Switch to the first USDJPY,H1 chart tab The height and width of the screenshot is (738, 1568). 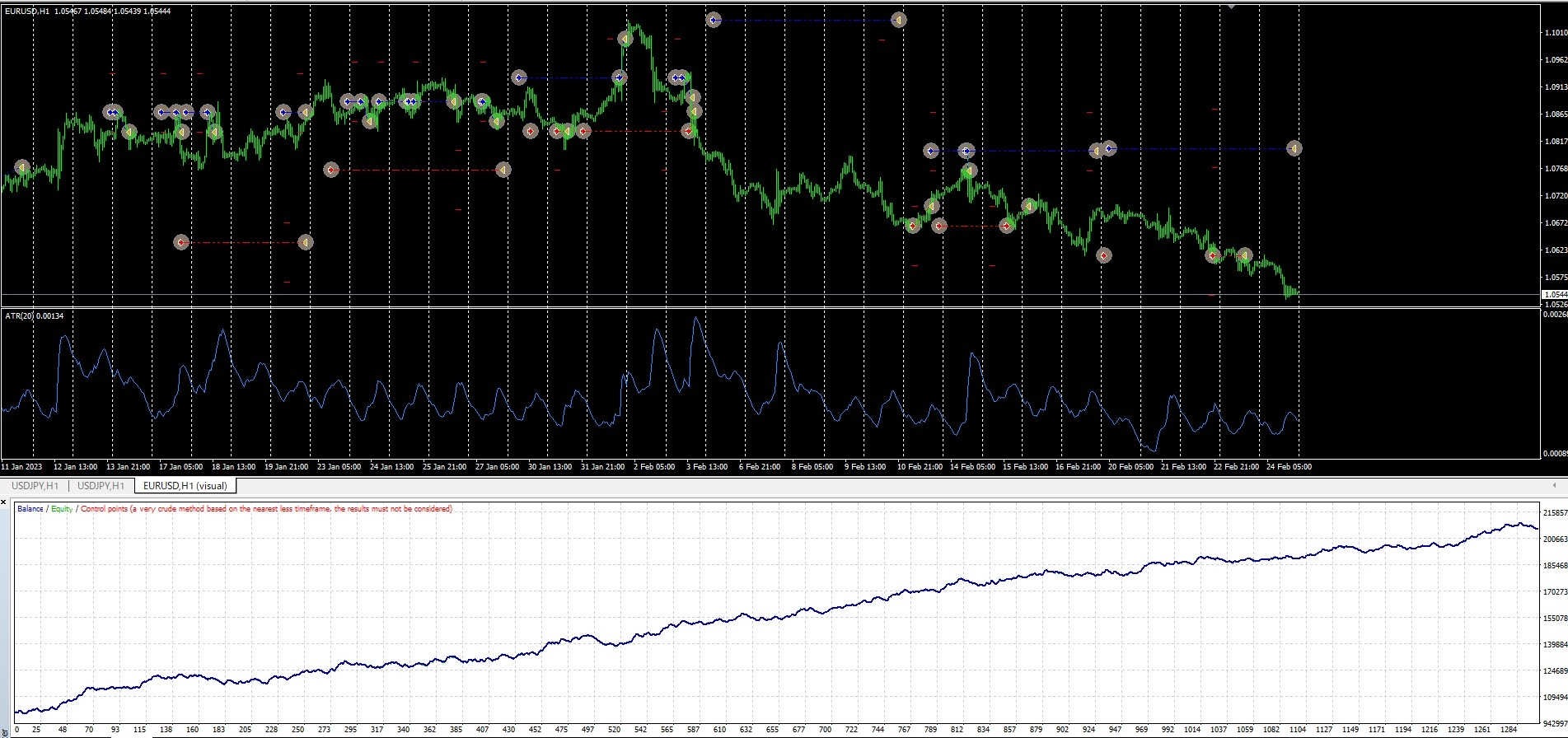point(35,486)
